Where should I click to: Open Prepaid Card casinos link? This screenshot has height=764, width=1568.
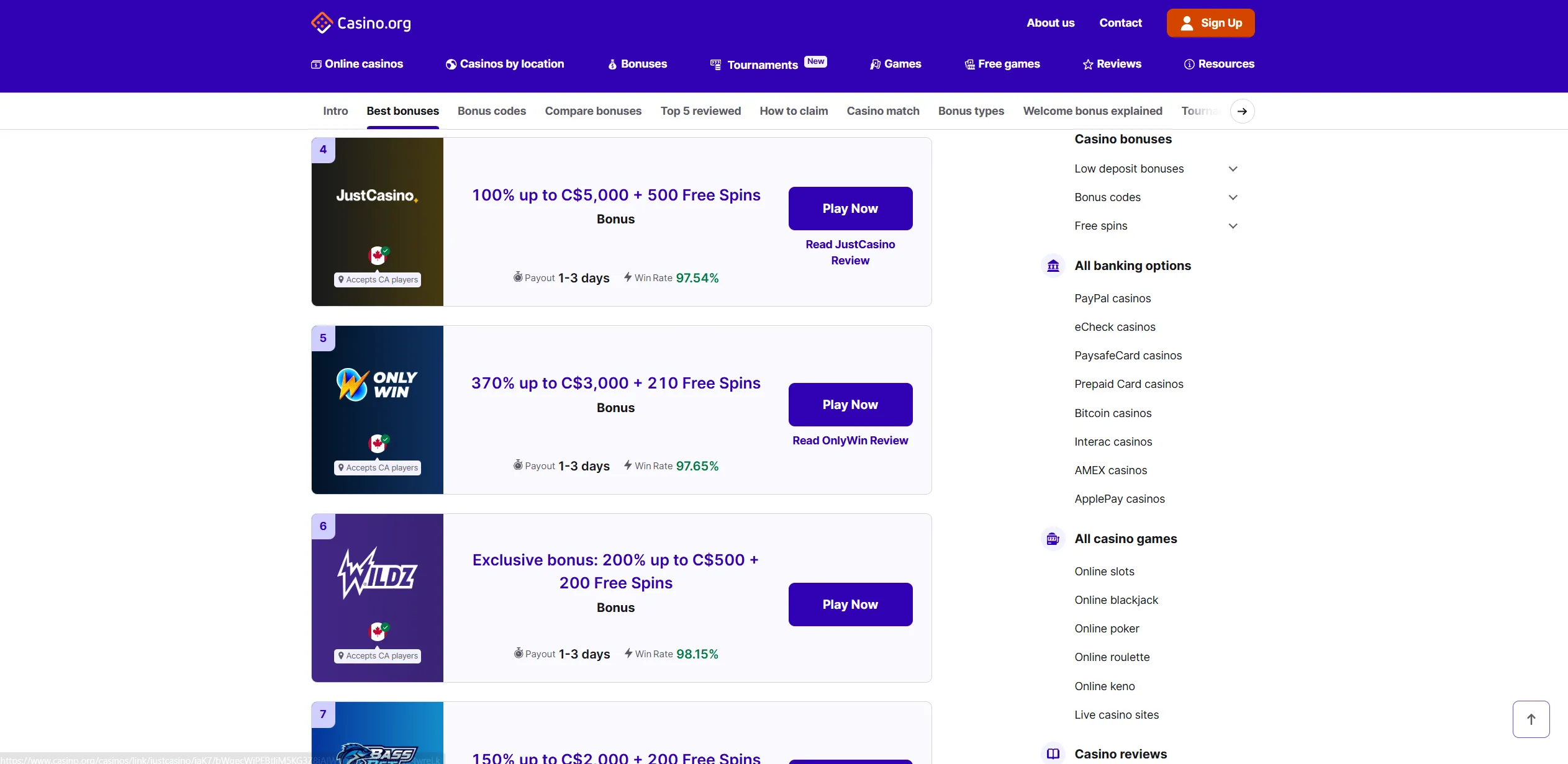point(1128,384)
